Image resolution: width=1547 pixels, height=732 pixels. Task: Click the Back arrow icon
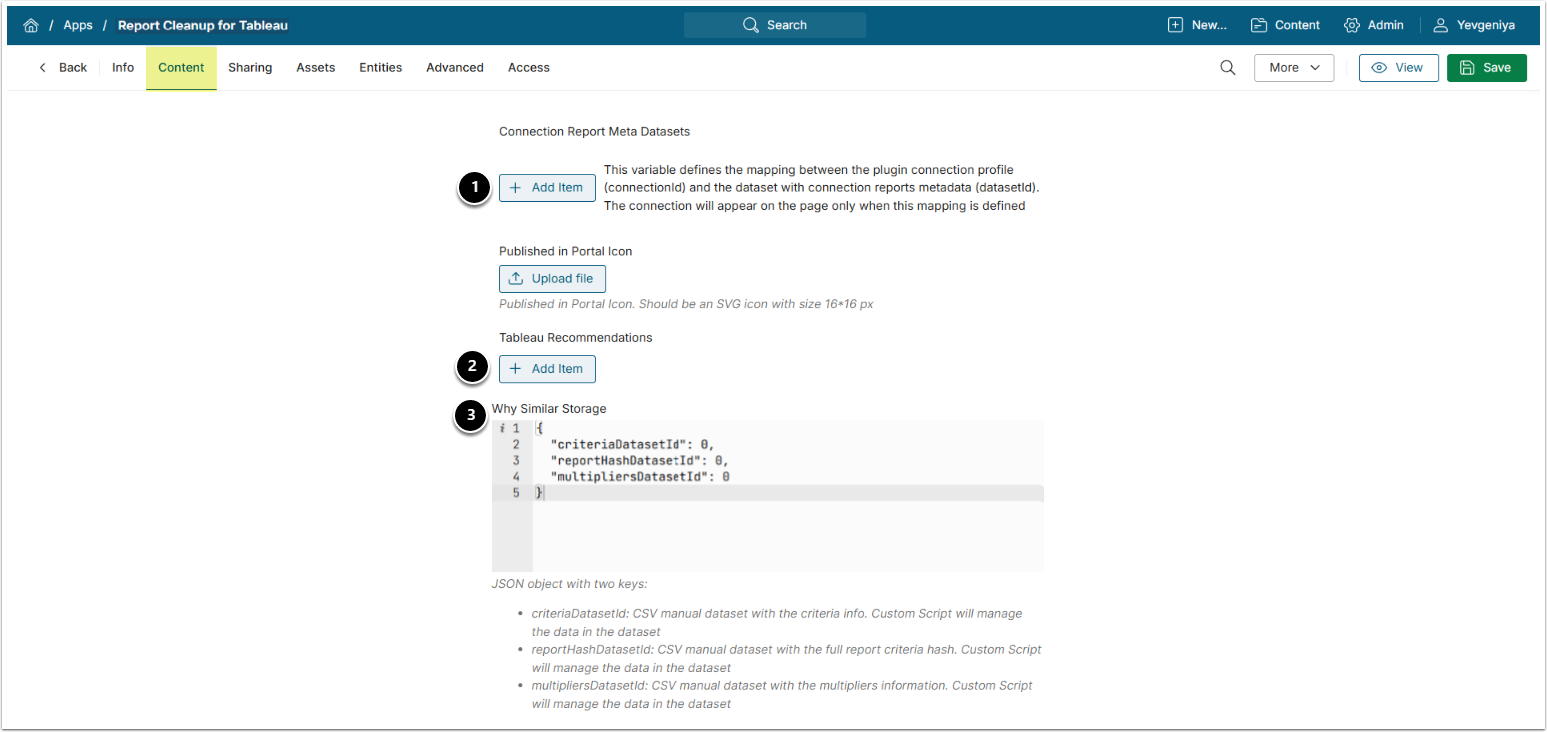(x=43, y=68)
